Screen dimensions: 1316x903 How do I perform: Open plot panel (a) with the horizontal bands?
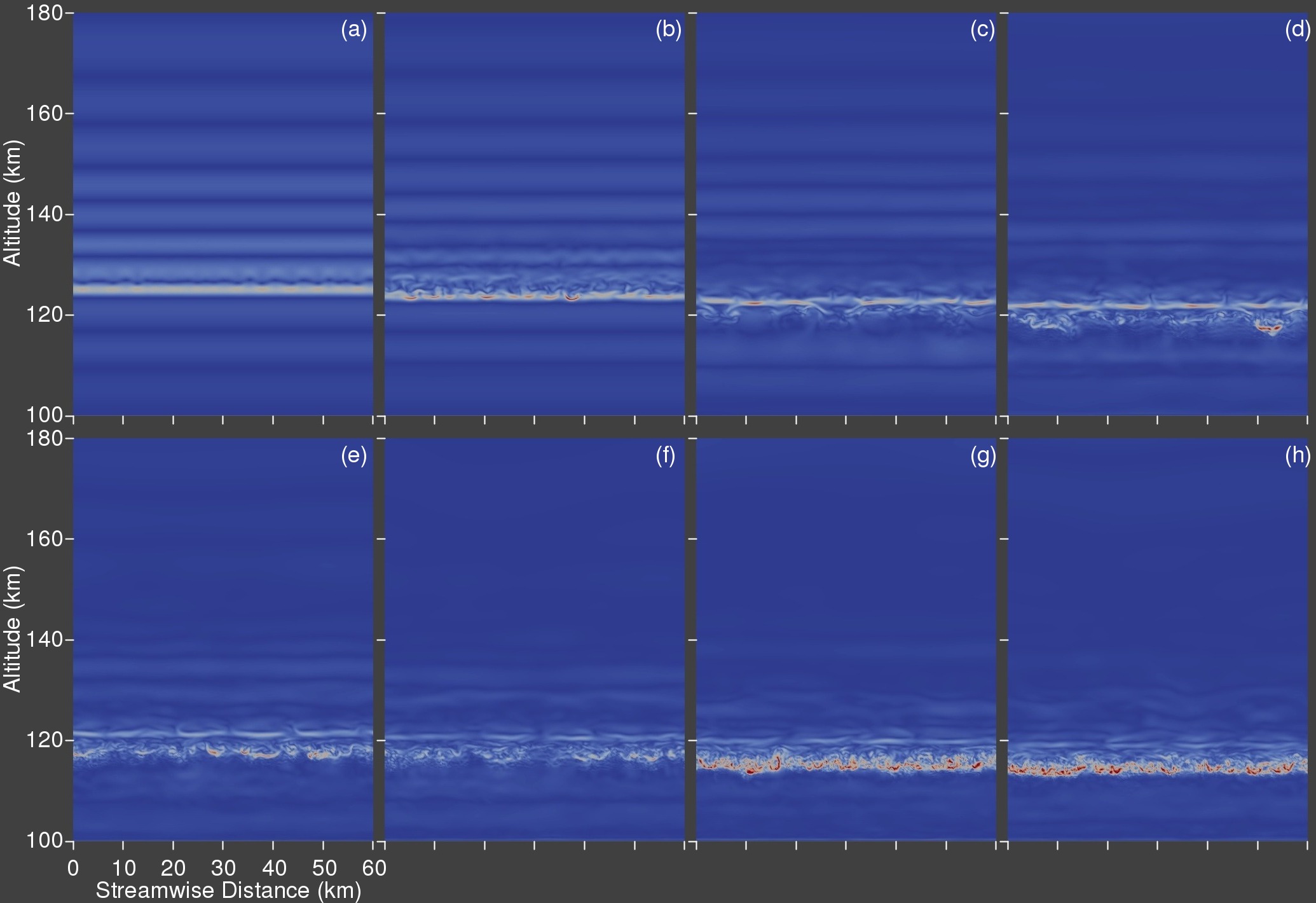223,214
